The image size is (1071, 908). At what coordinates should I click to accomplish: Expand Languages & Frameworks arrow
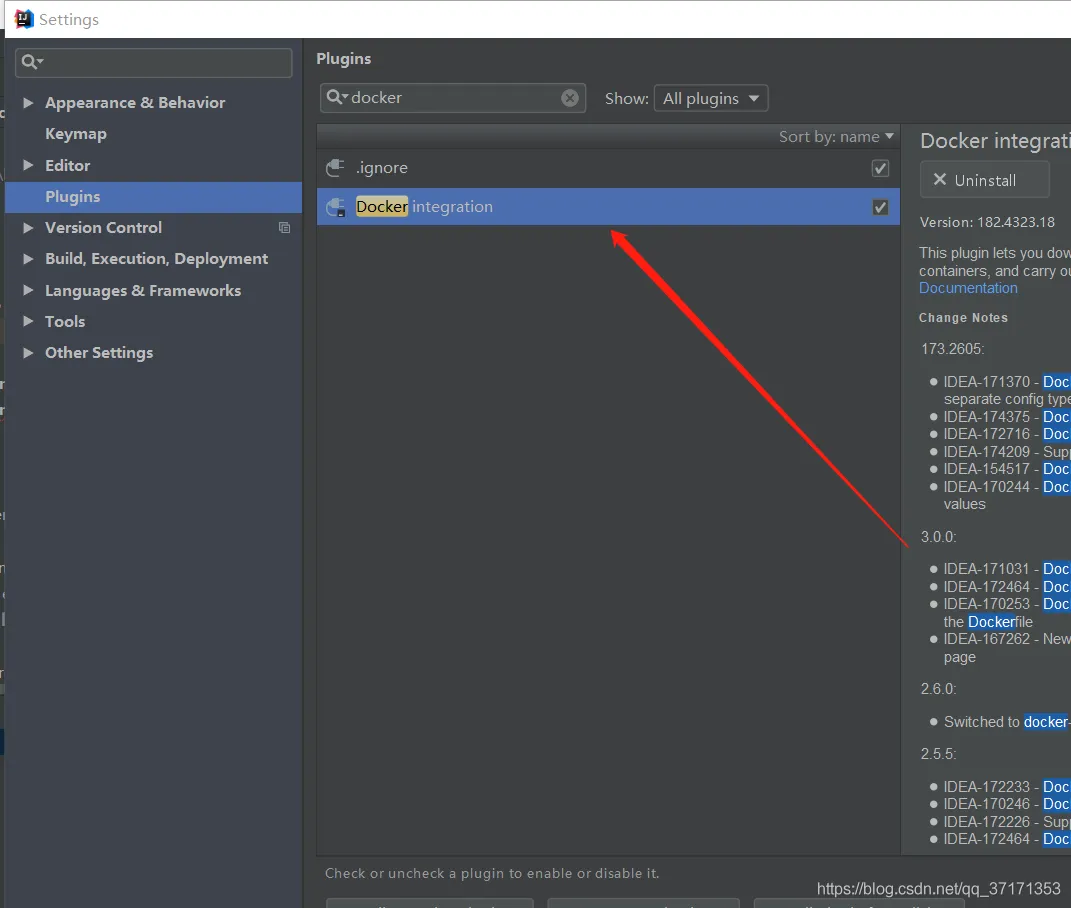coord(28,290)
